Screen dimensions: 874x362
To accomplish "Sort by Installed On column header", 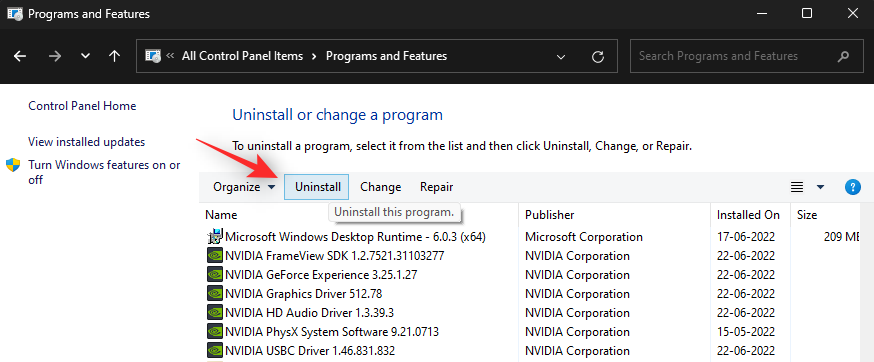I will (x=748, y=215).
